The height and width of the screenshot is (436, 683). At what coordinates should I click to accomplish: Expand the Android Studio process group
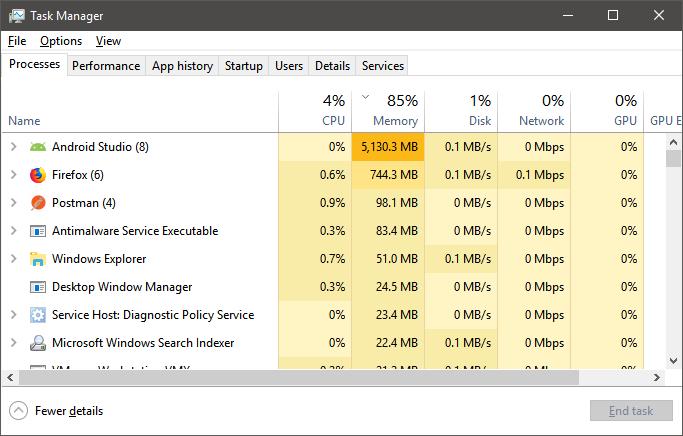tap(13, 147)
